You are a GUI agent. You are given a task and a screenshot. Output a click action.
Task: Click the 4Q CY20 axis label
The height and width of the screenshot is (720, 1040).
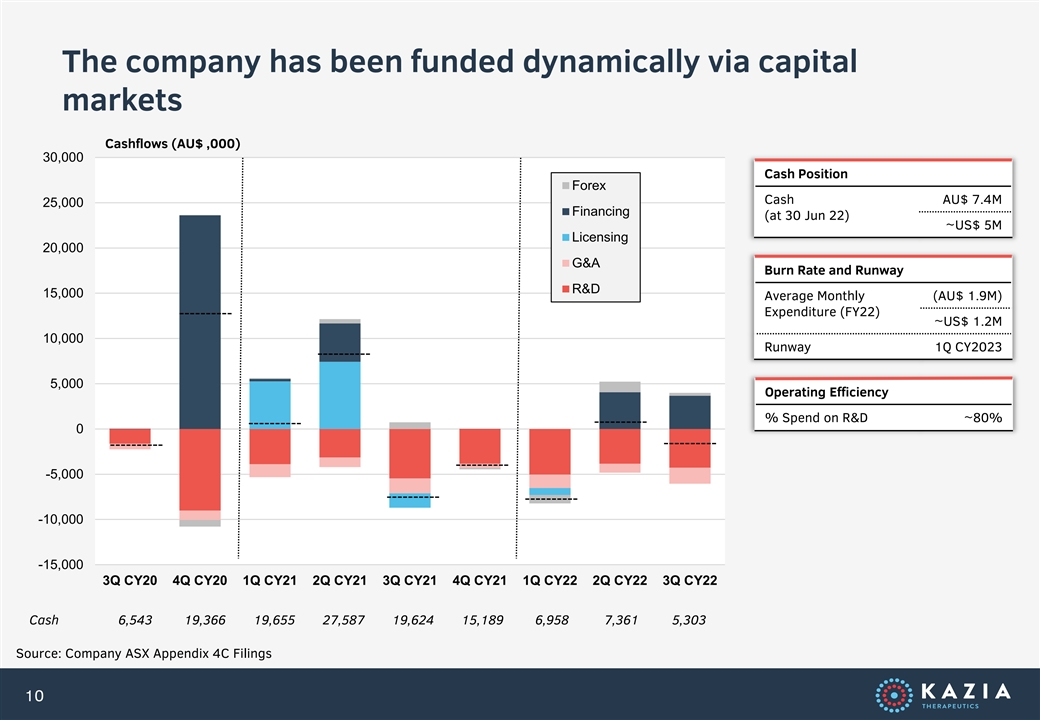(200, 581)
